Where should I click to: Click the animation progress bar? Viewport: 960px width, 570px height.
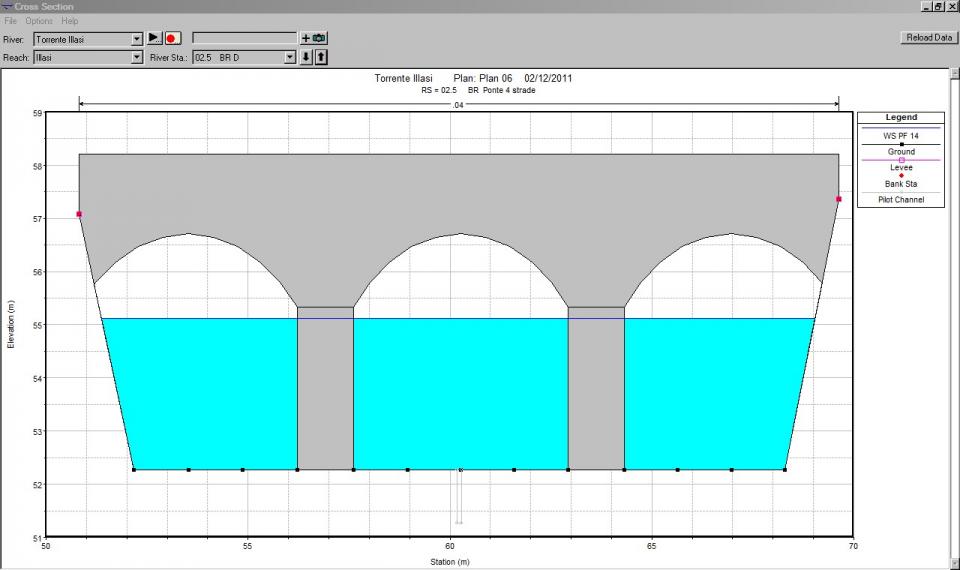[244, 38]
